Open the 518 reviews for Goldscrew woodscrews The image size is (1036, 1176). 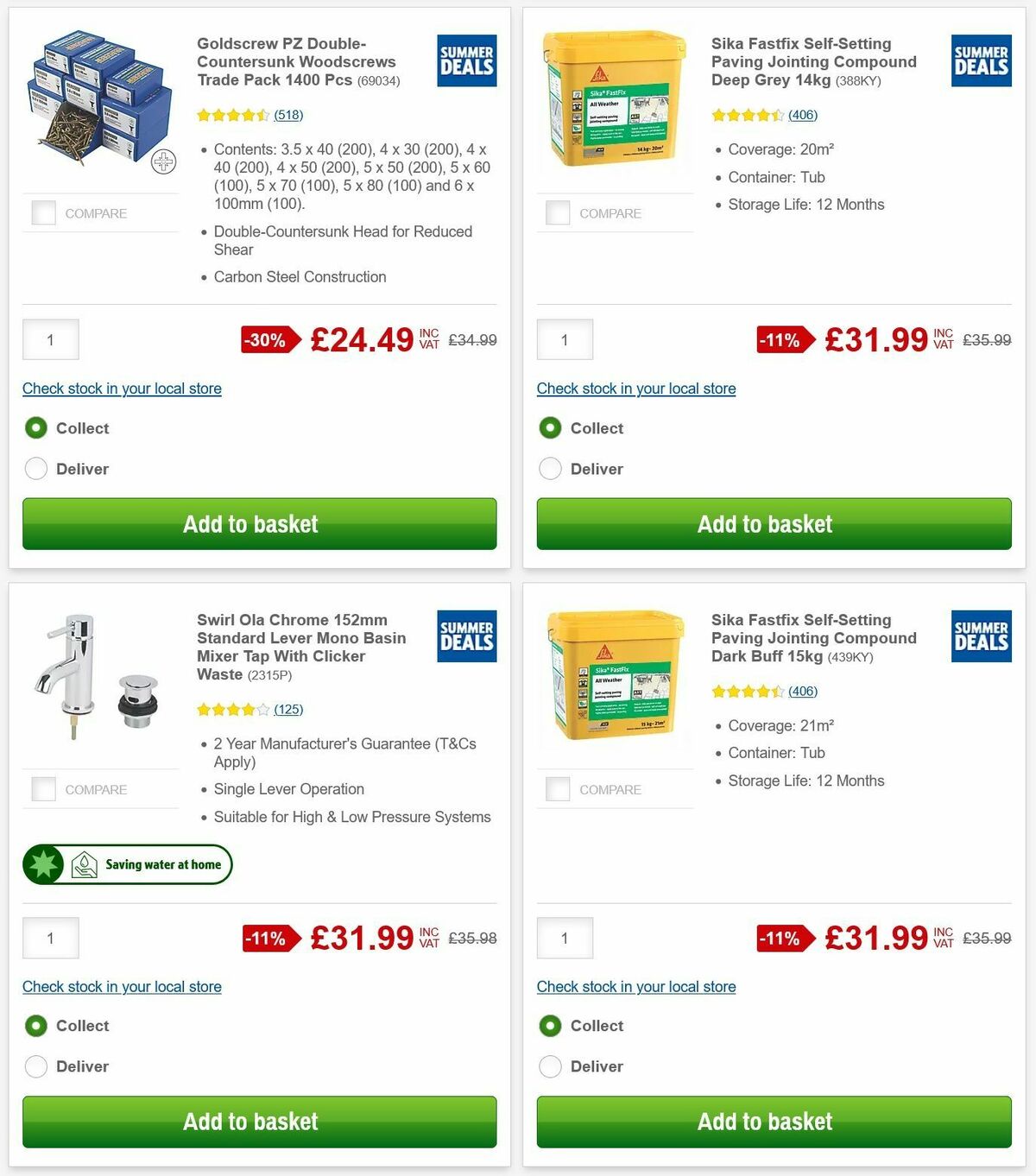286,114
